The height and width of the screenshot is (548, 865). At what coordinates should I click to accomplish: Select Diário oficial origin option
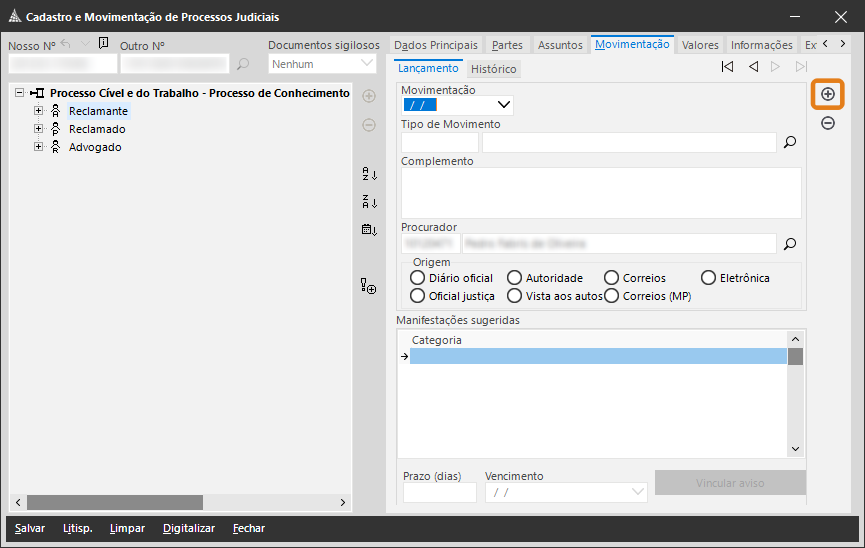point(418,278)
